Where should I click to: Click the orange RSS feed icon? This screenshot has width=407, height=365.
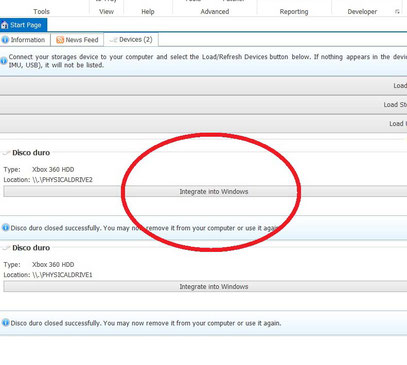pyautogui.click(x=60, y=40)
